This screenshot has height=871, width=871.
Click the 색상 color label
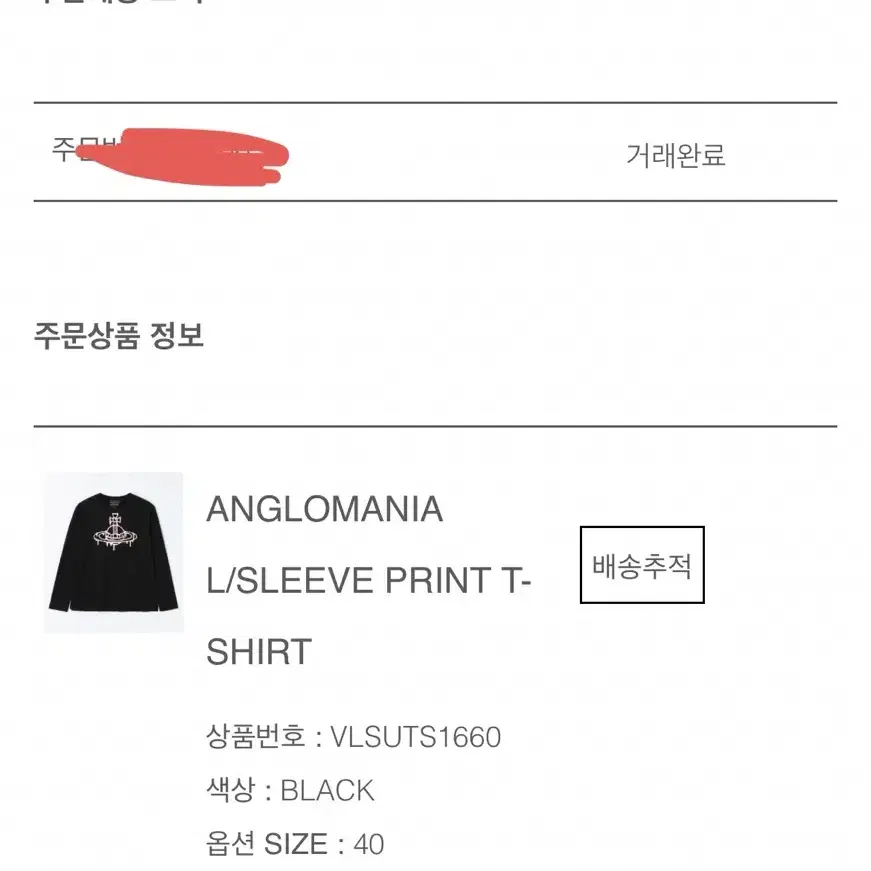pos(231,789)
